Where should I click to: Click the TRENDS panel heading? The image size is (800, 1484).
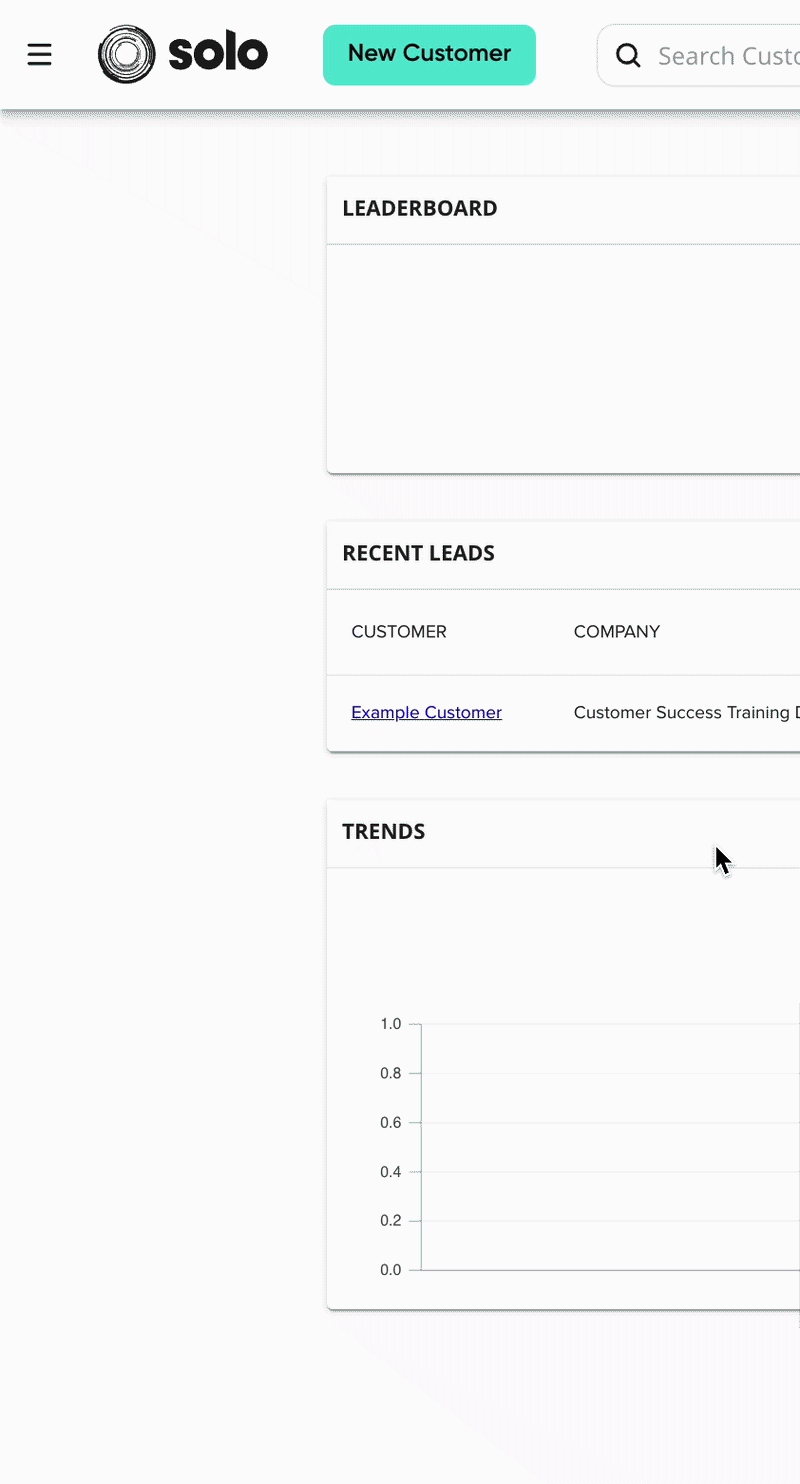383,831
